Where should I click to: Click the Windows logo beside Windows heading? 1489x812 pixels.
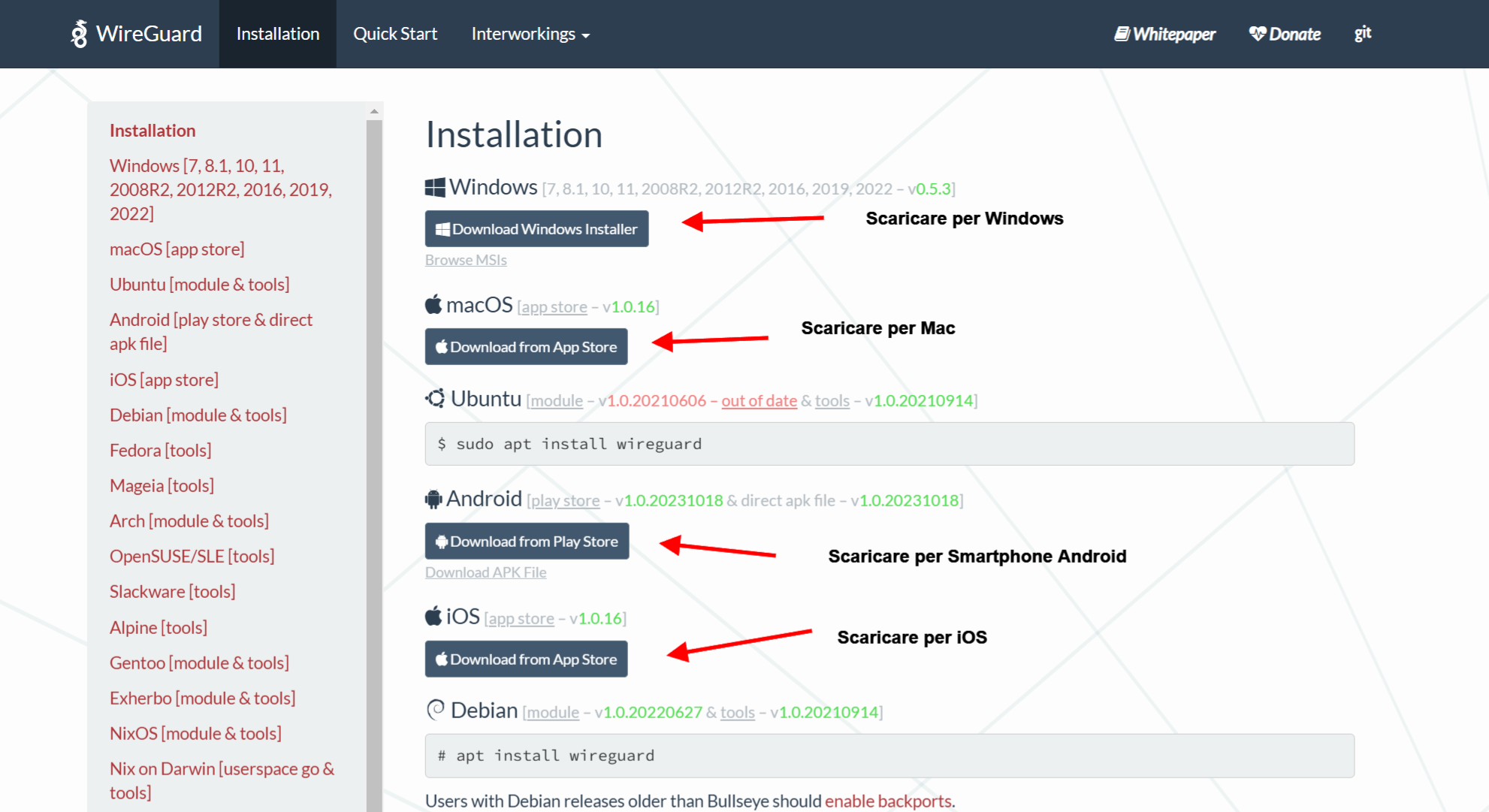pos(435,188)
